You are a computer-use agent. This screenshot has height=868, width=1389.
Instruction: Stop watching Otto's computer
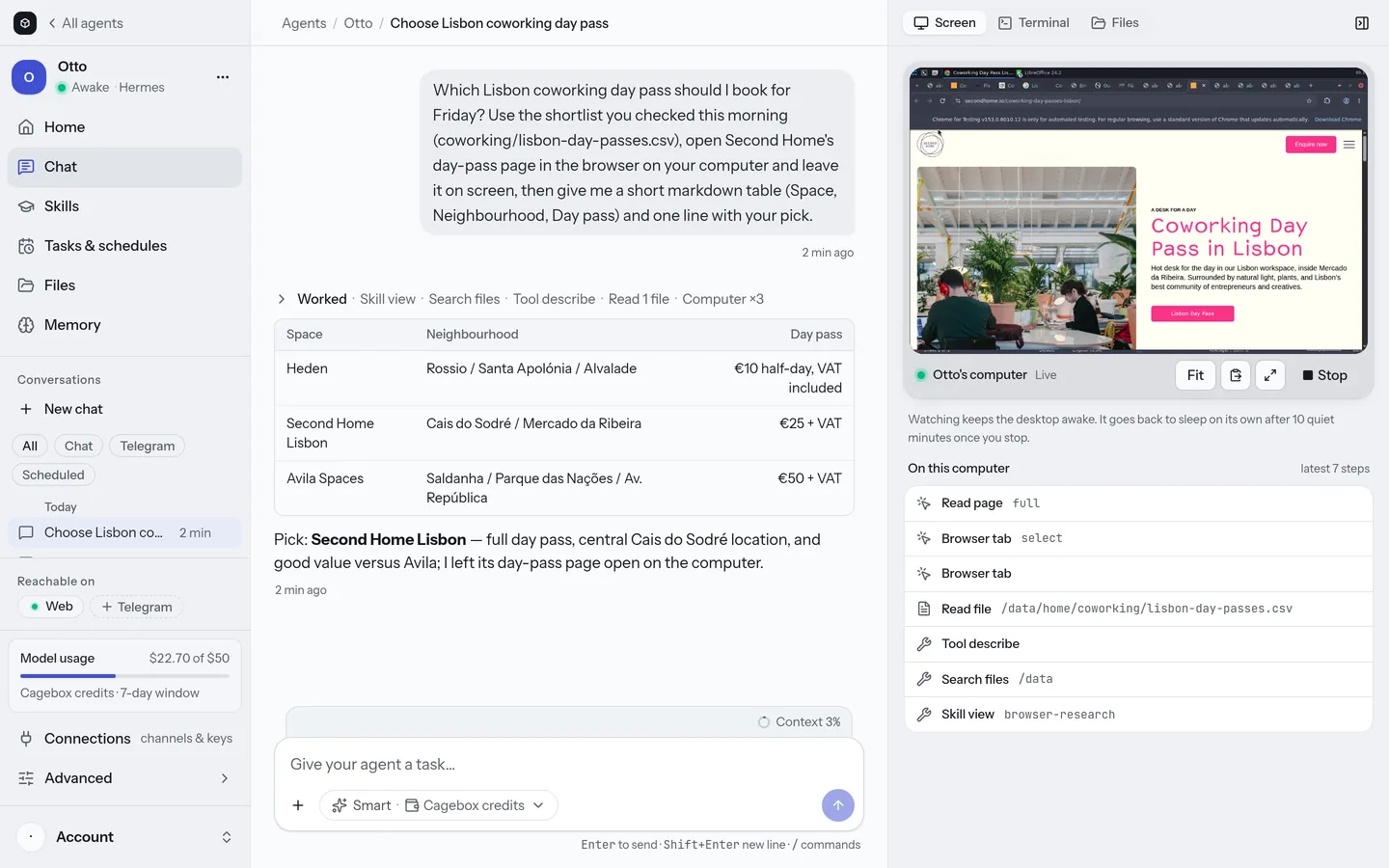(x=1325, y=375)
